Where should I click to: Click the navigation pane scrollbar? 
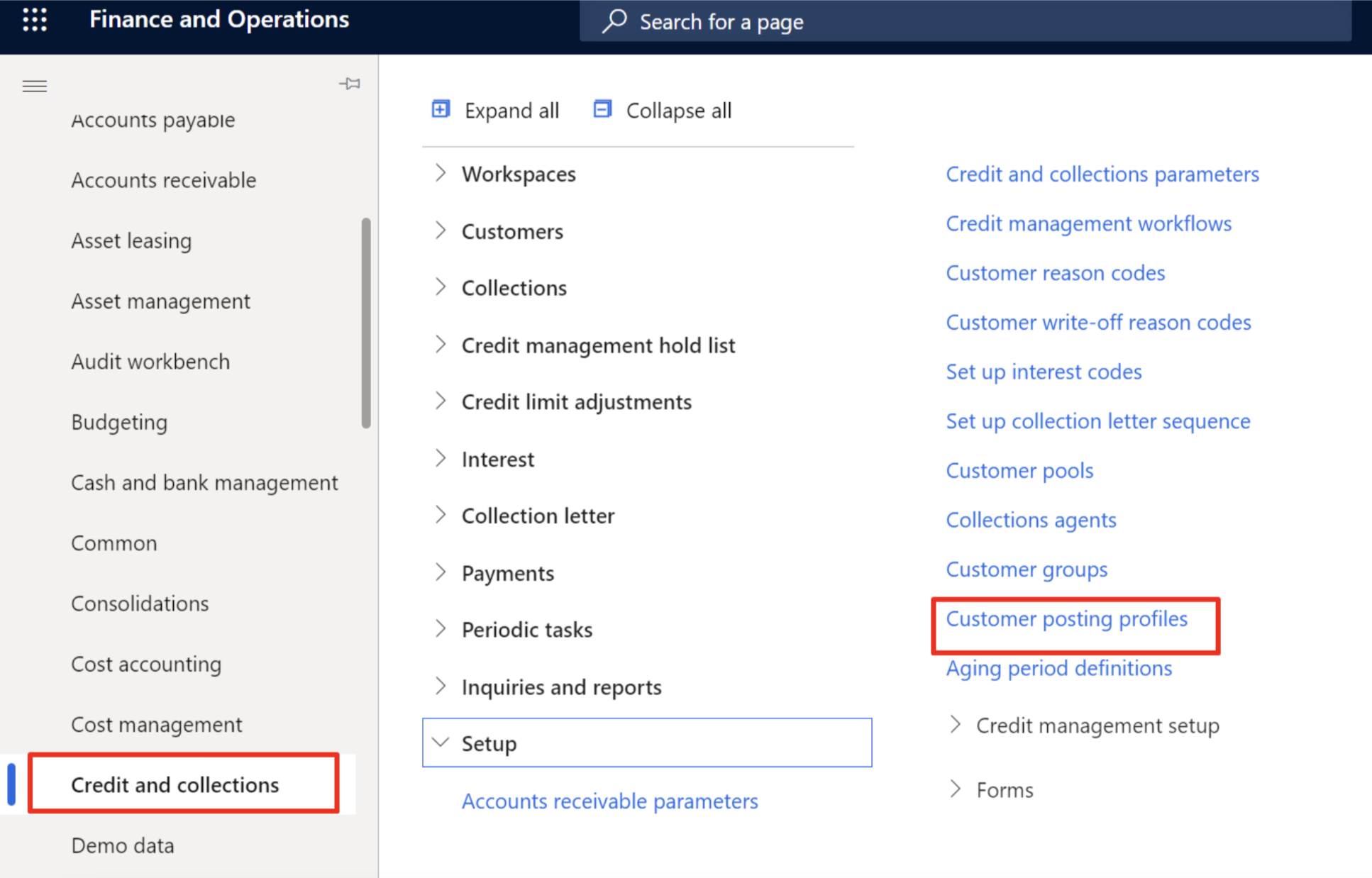click(366, 323)
